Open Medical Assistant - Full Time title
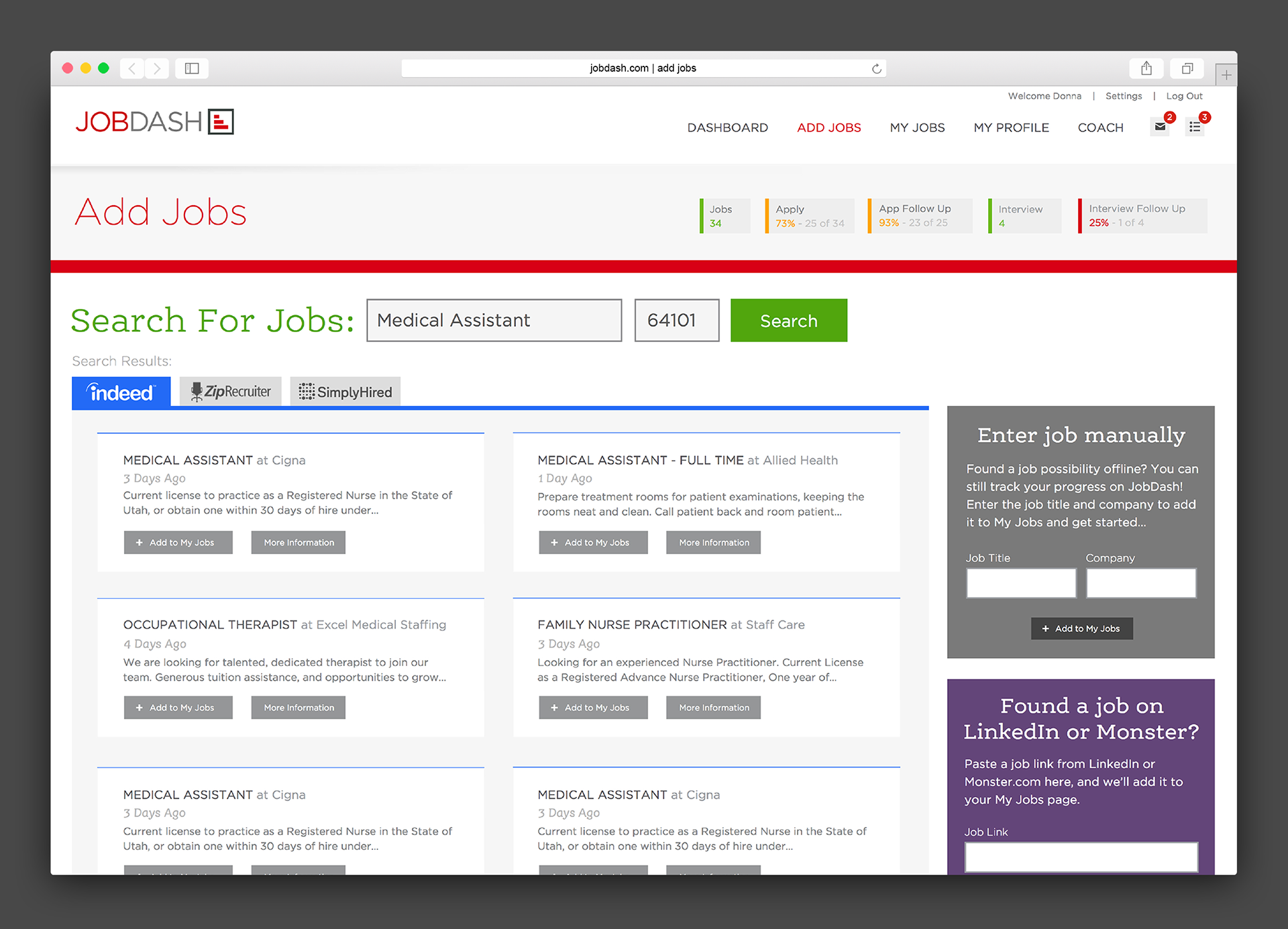This screenshot has width=1288, height=929. [x=641, y=460]
